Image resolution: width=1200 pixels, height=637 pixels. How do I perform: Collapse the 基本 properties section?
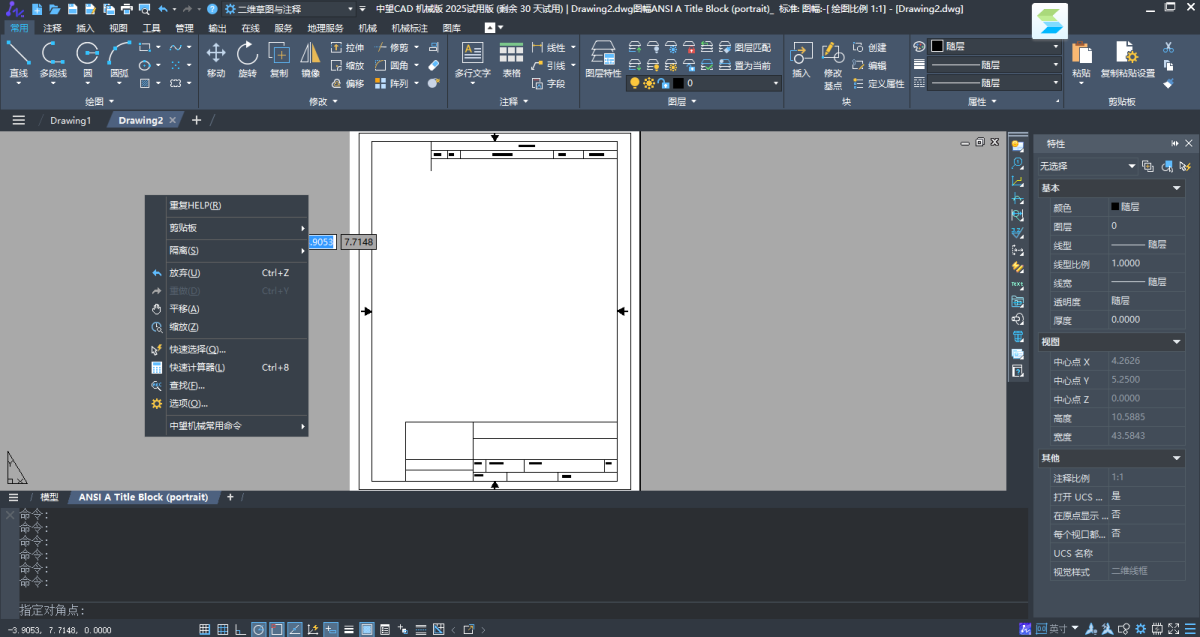[1177, 188]
